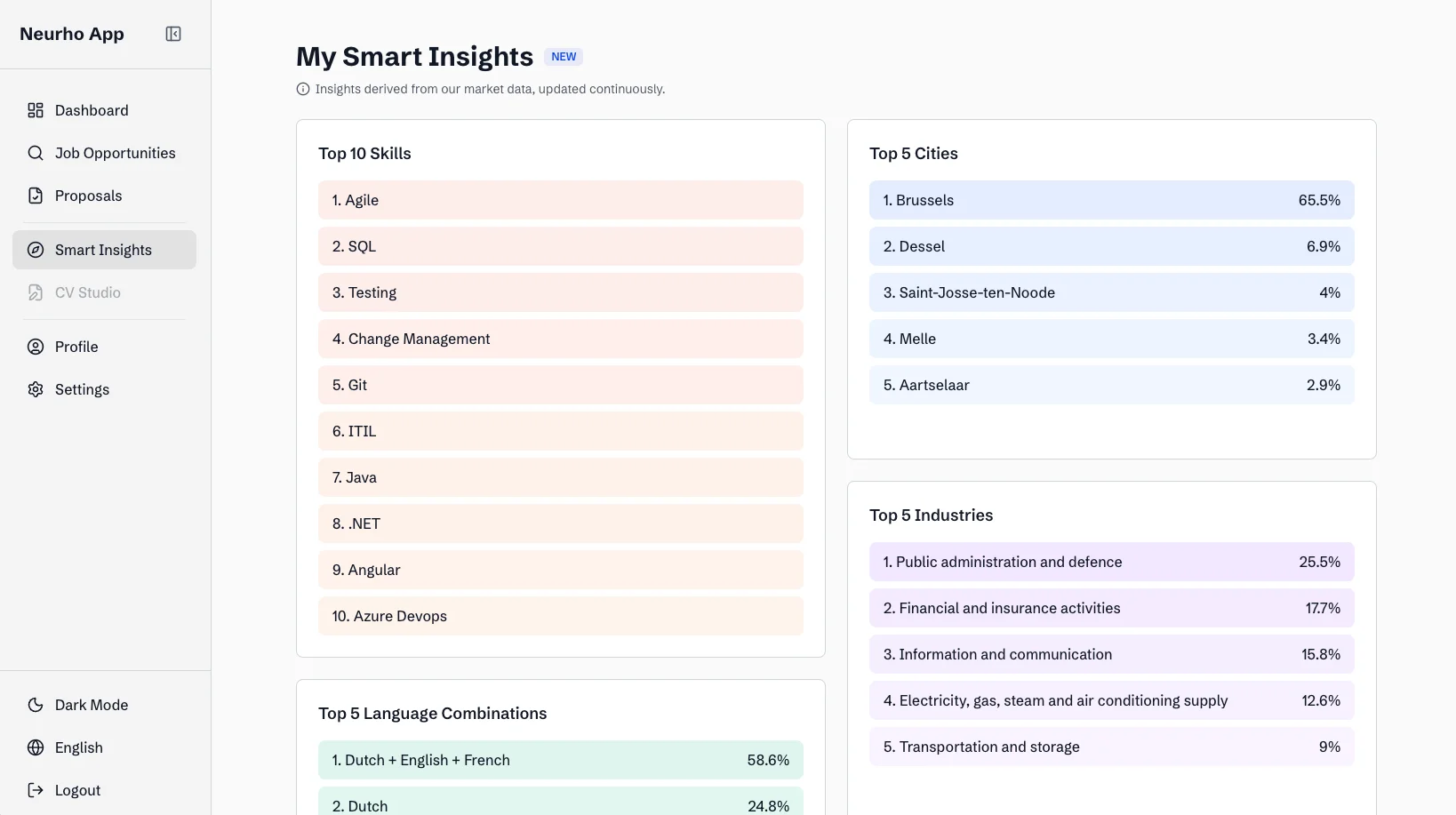Image resolution: width=1456 pixels, height=815 pixels.
Task: Click the Saint-Josse-ten-Noode city row
Action: (x=1112, y=292)
